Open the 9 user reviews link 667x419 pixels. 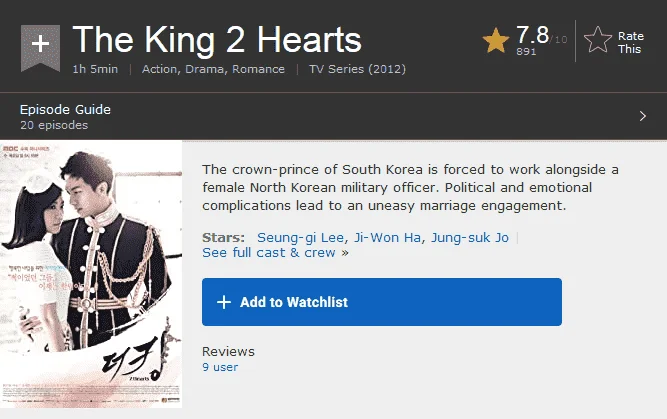click(x=220, y=367)
